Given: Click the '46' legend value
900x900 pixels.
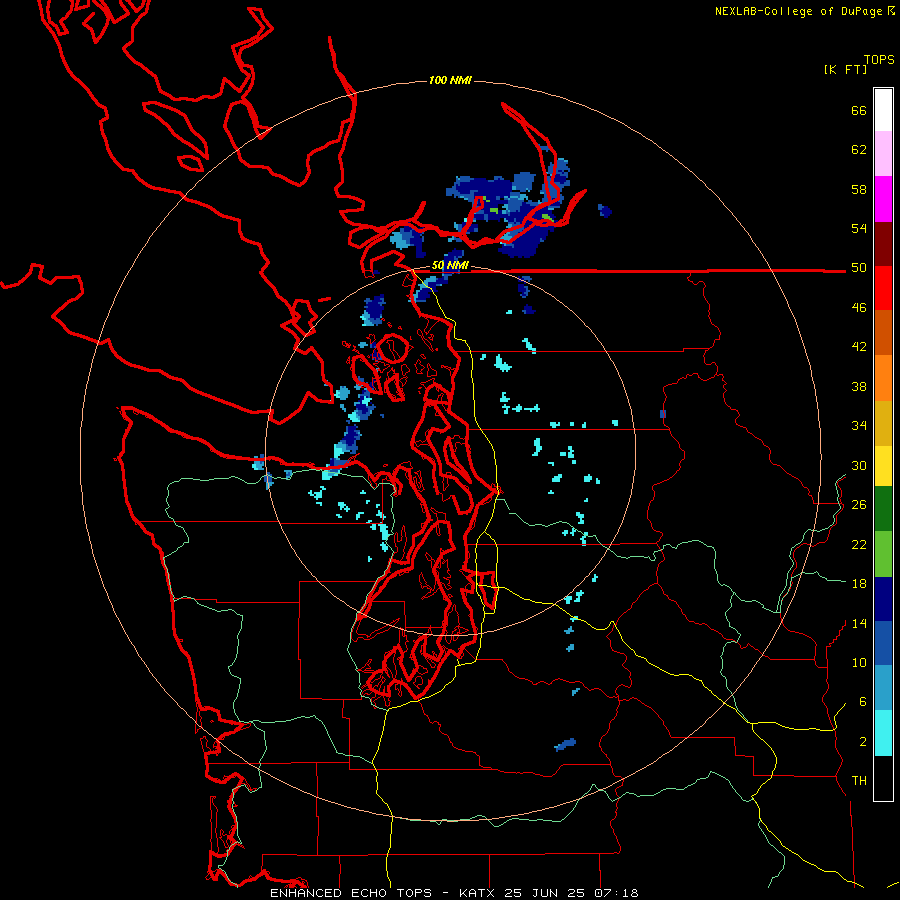Looking at the screenshot, I should 859,308.
